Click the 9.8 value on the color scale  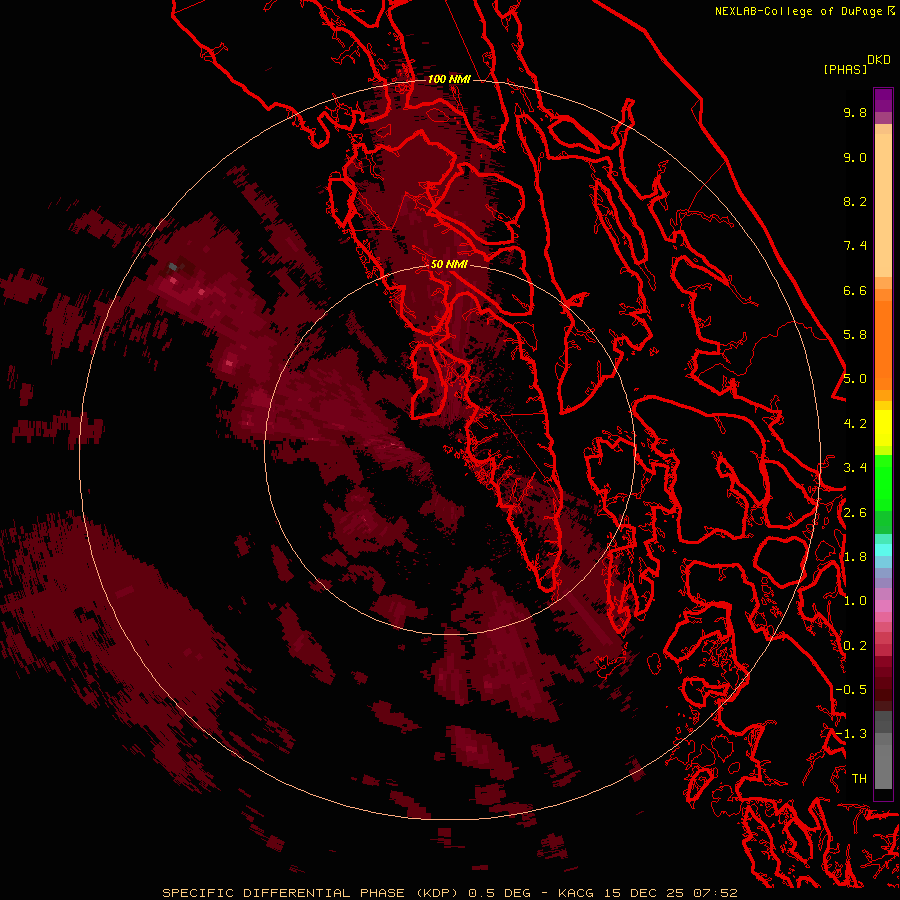tap(855, 112)
